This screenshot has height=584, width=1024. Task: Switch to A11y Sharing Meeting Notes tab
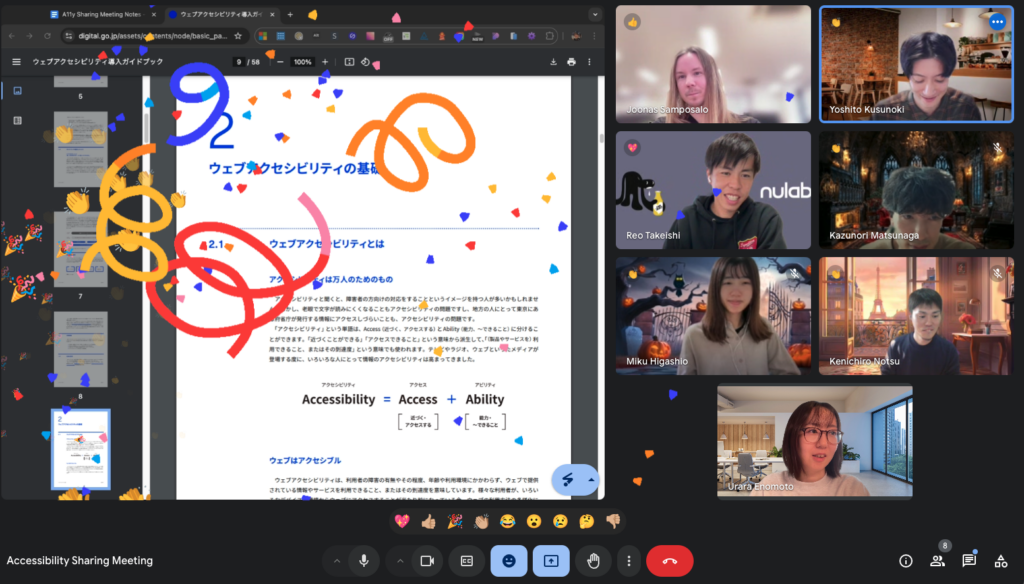click(100, 15)
